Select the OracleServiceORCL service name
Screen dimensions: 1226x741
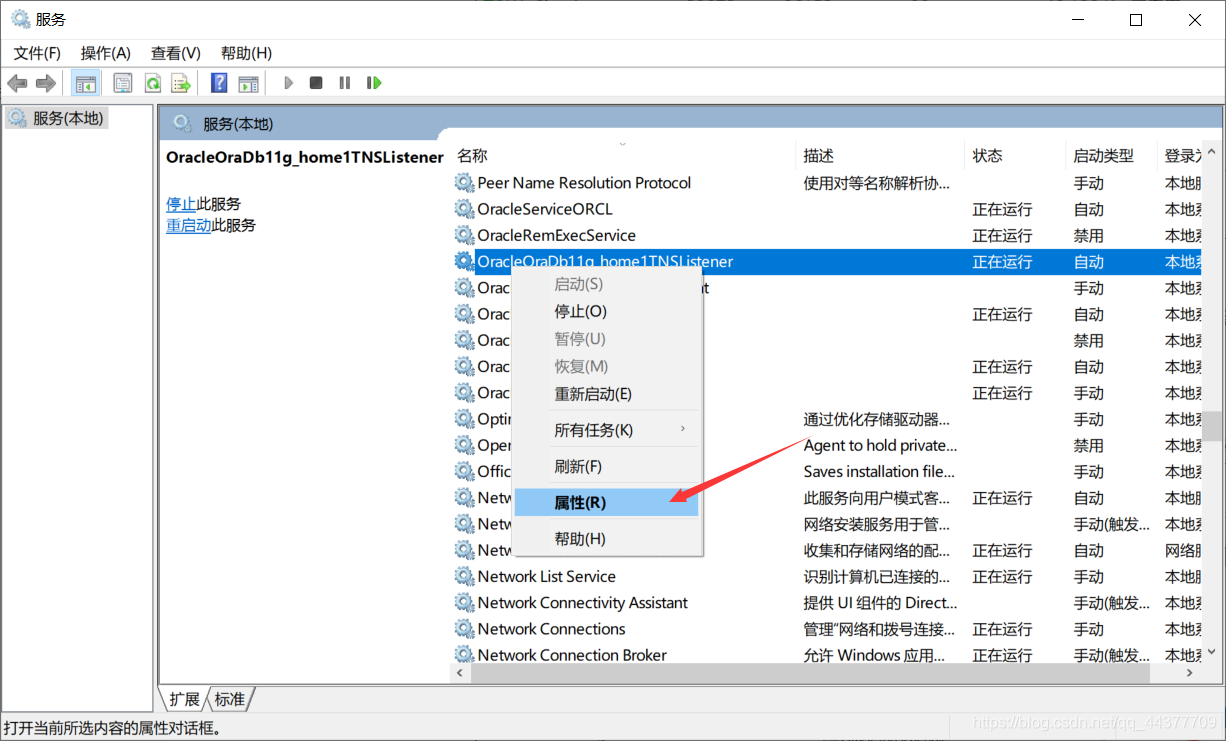(x=545, y=209)
